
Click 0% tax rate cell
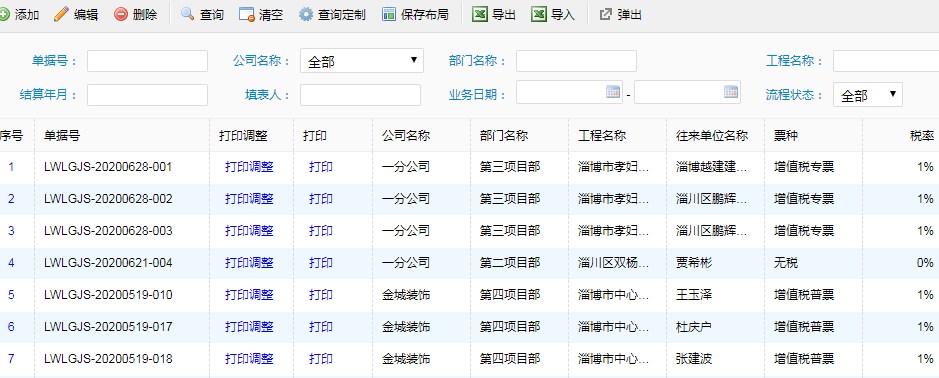pos(925,262)
